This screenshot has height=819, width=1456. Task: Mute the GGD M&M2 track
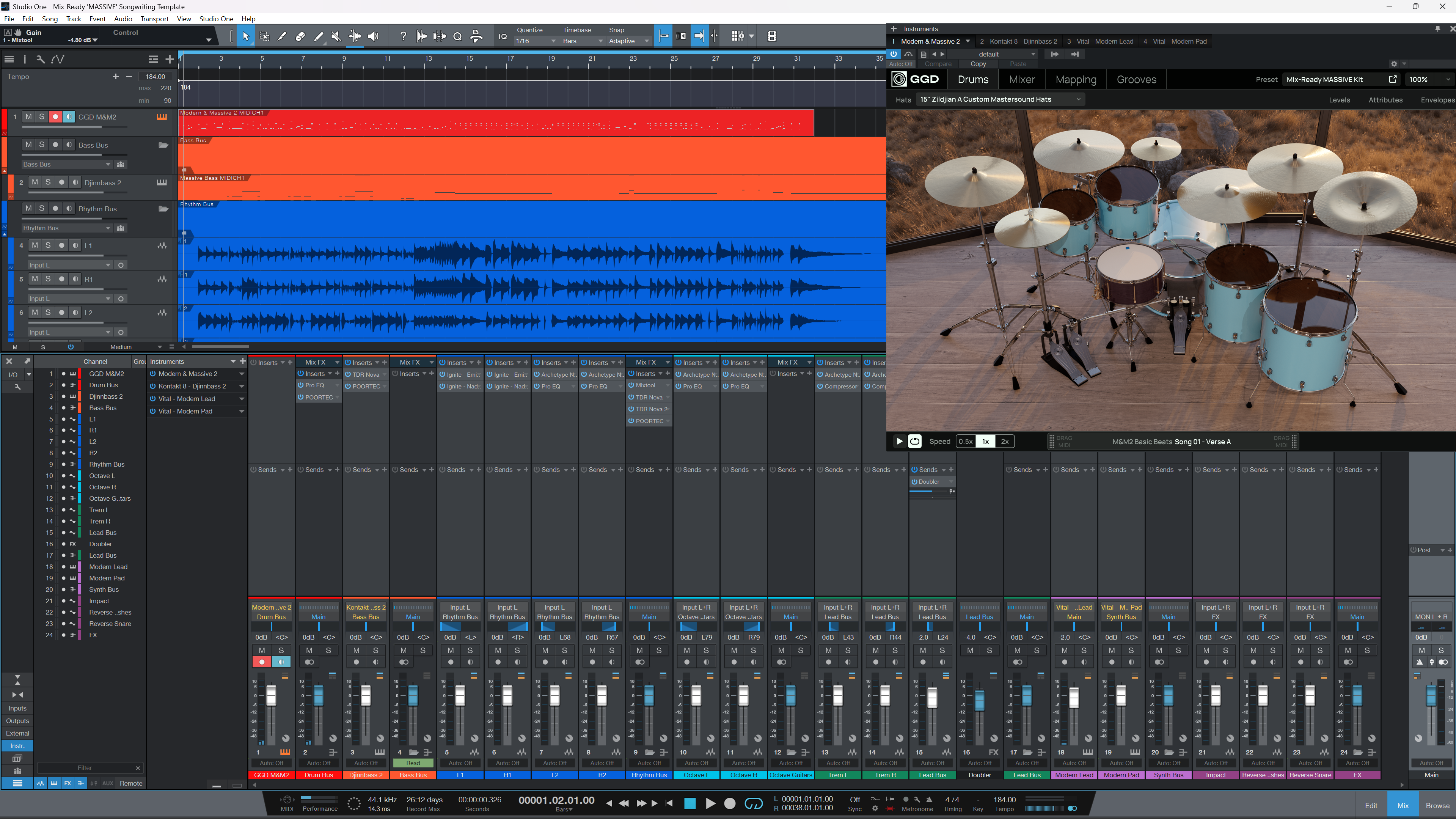(28, 116)
